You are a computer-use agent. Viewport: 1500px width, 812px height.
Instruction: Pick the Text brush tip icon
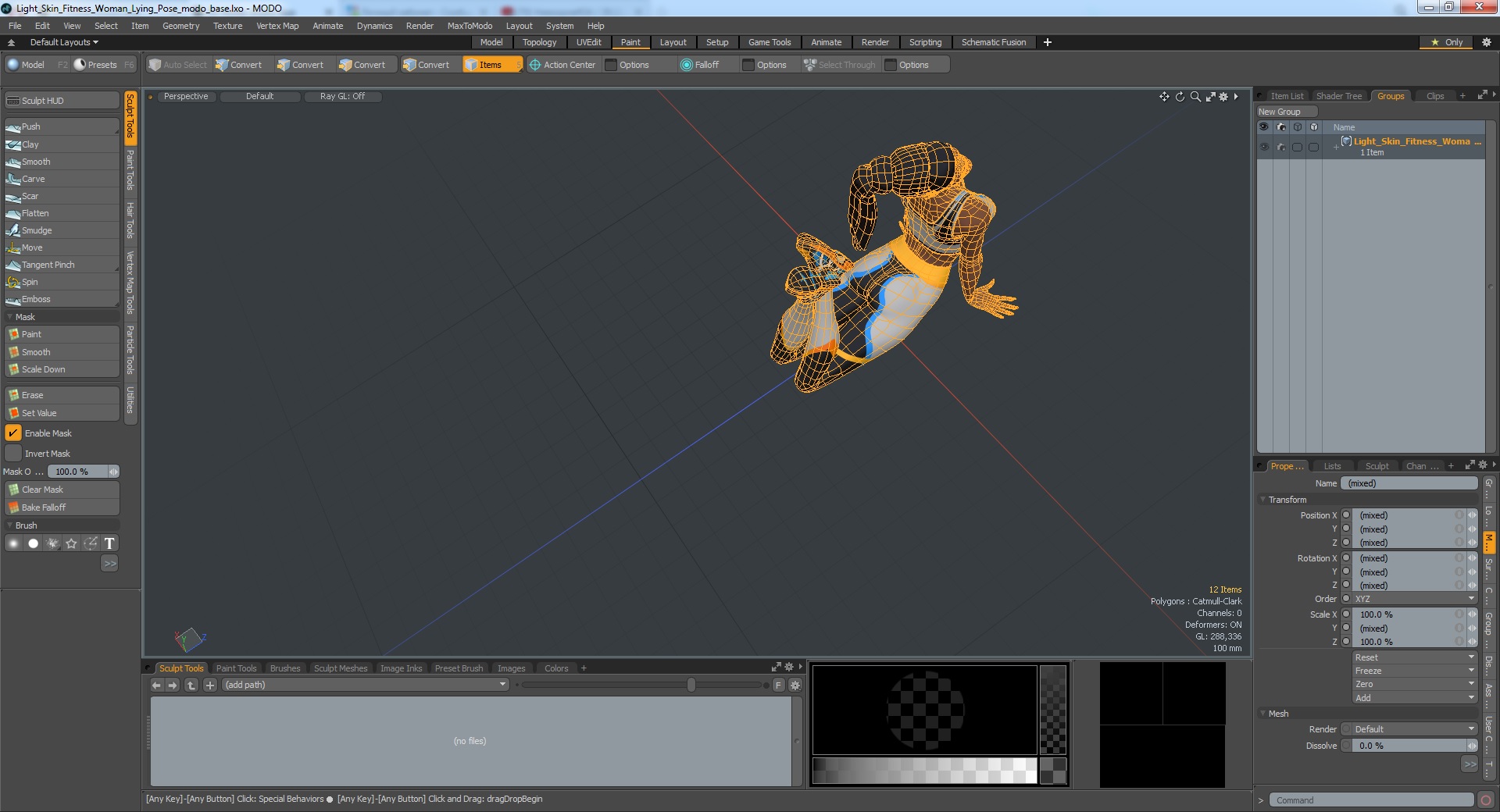pyautogui.click(x=109, y=543)
